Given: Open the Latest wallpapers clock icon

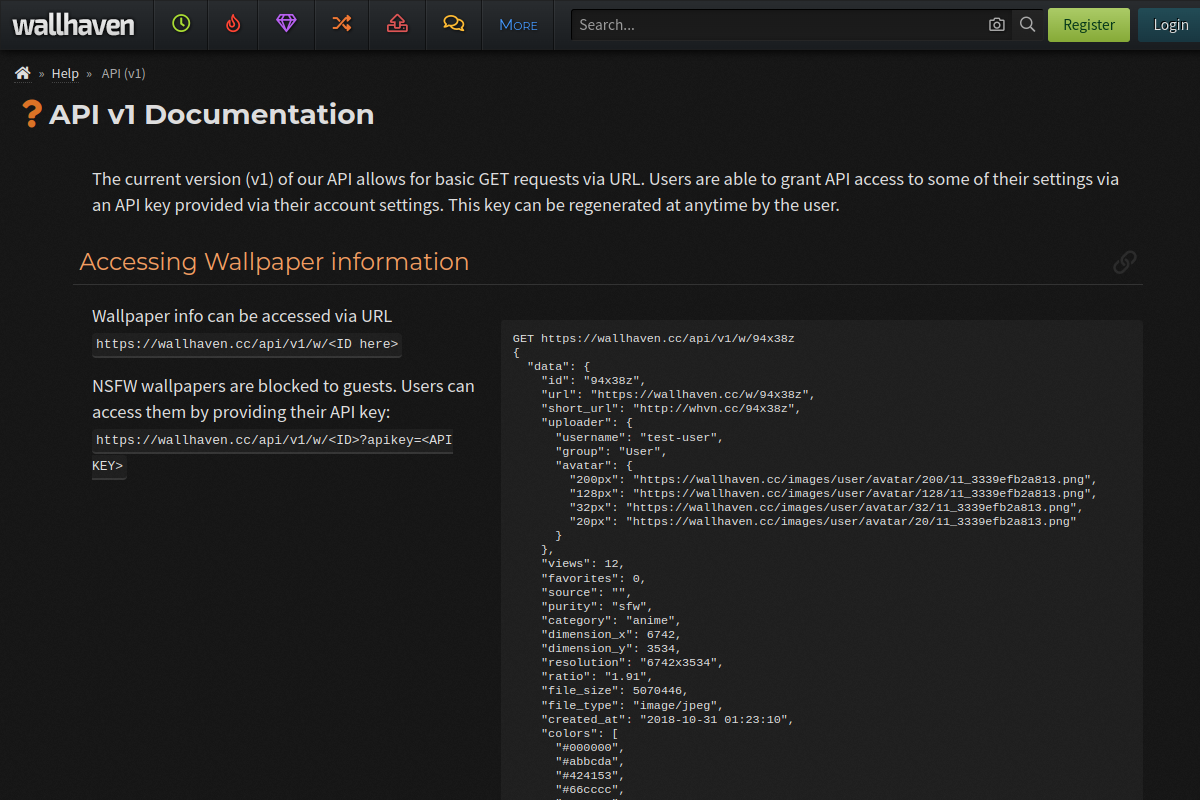Looking at the screenshot, I should tap(181, 24).
